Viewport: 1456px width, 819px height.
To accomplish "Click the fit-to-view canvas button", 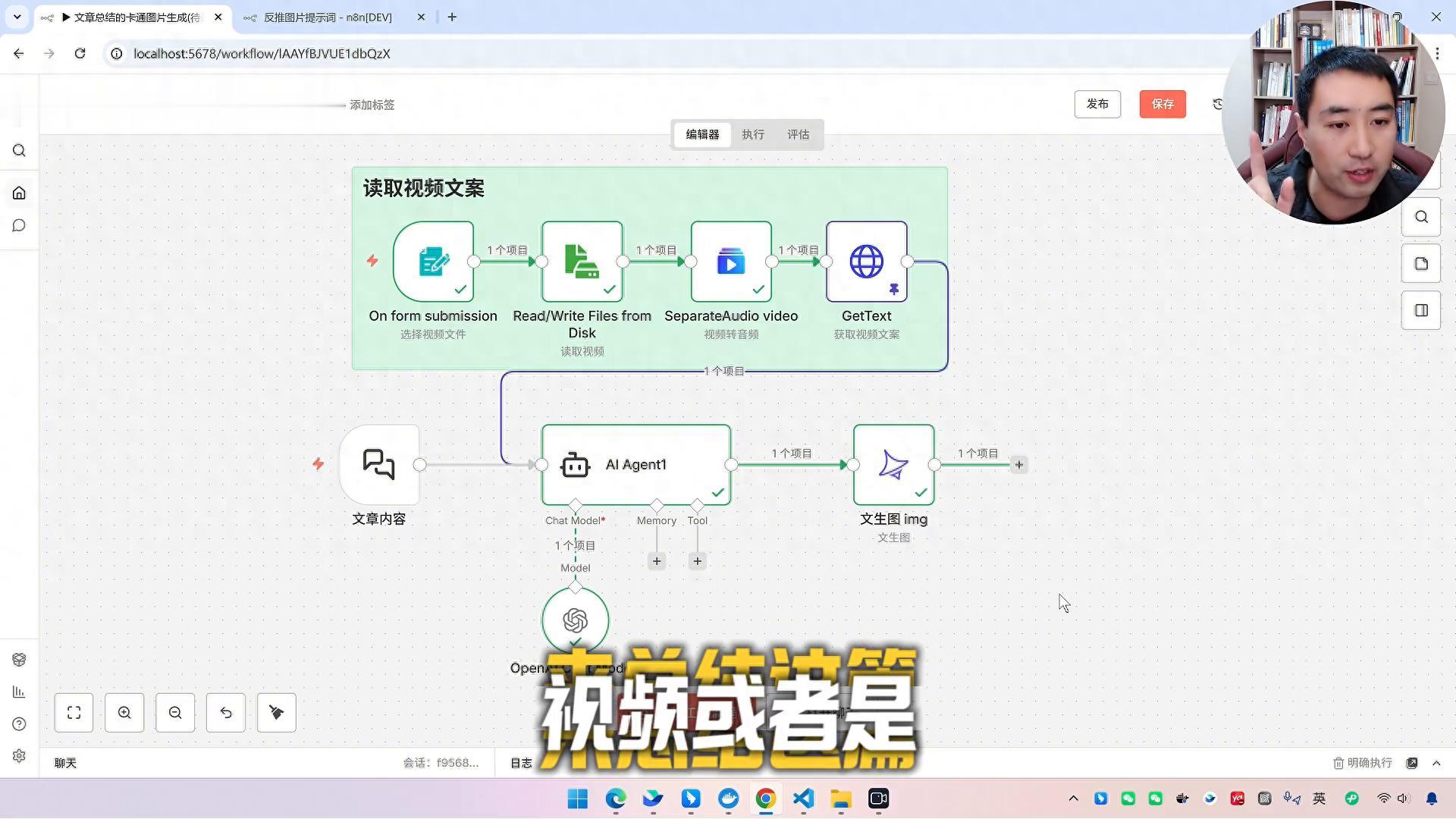I will coord(74,713).
